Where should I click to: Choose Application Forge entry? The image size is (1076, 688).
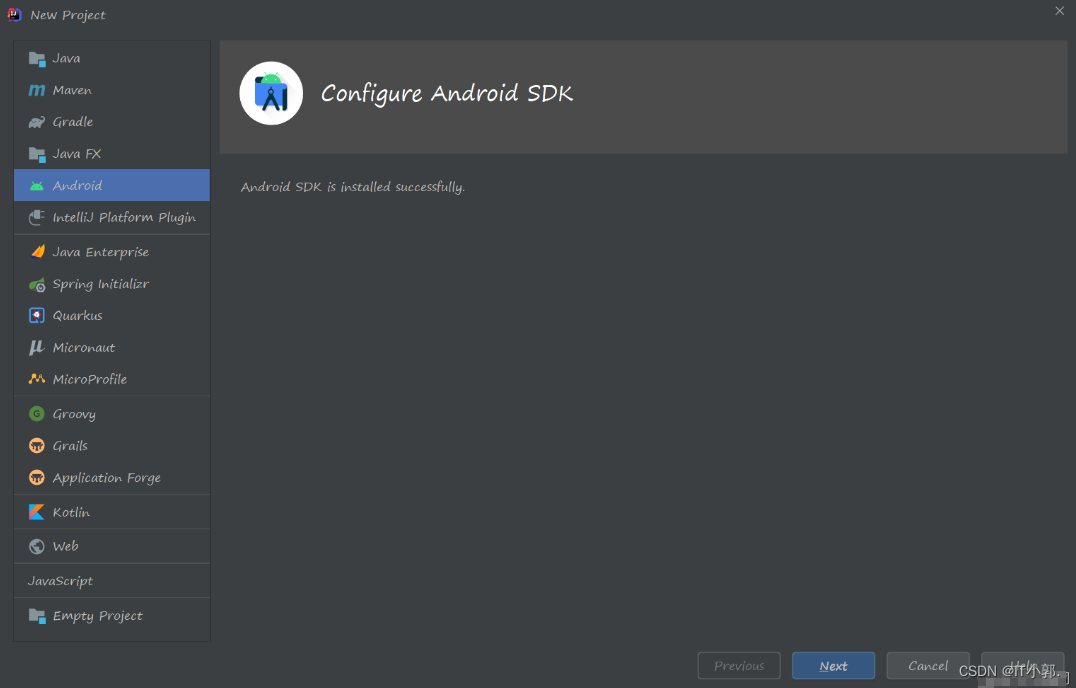(x=107, y=478)
